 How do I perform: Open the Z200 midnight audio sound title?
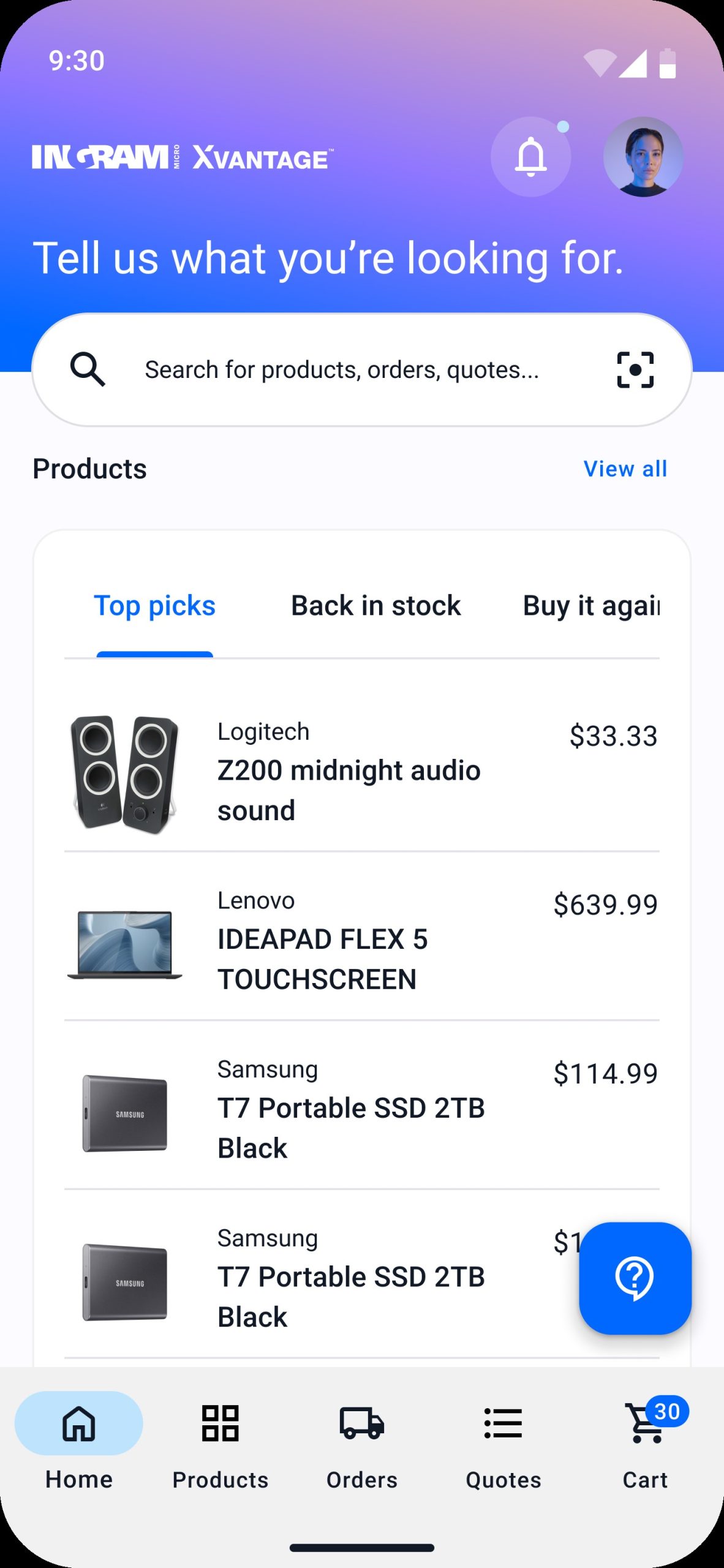(349, 790)
